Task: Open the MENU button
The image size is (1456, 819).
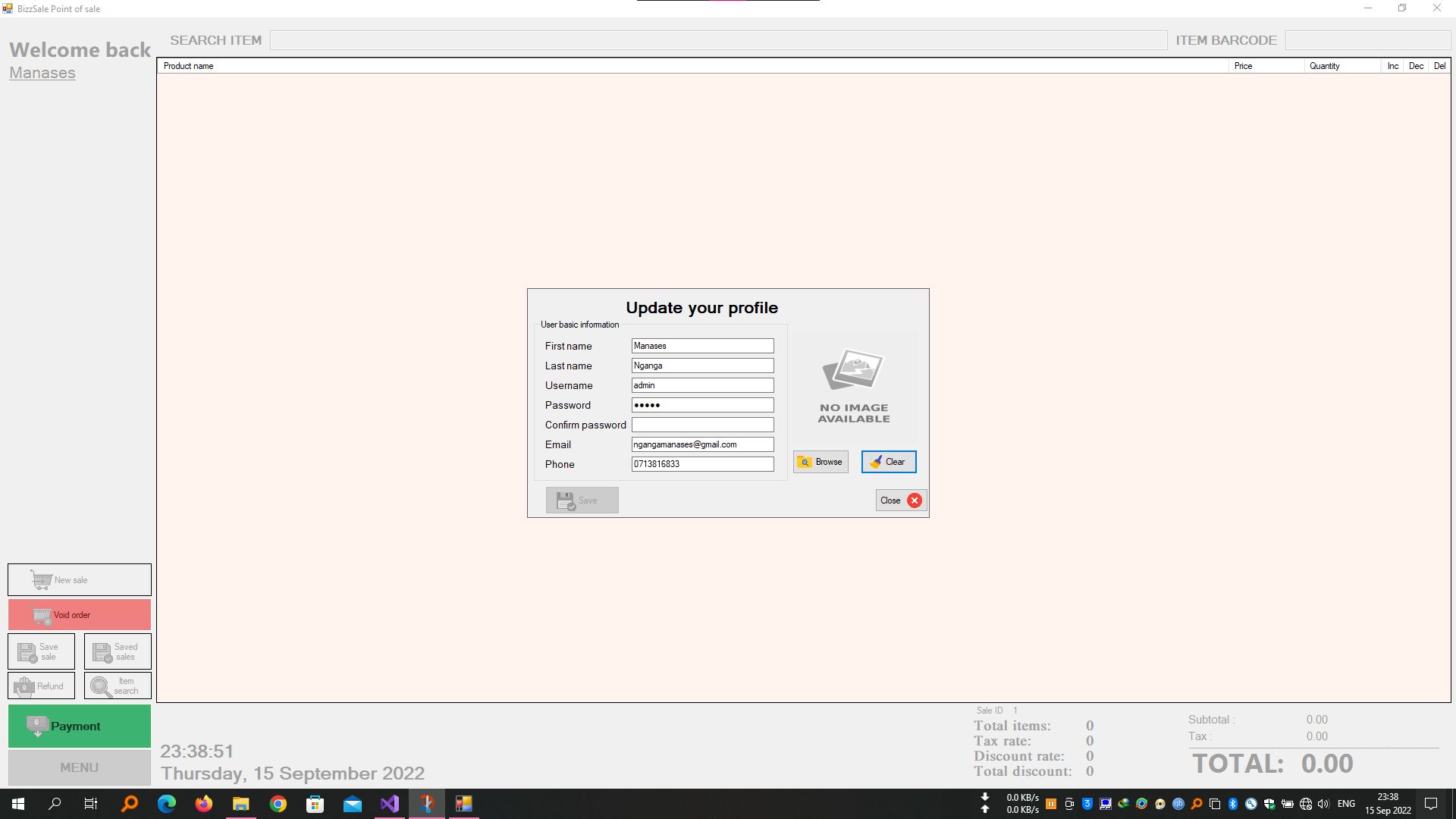Action: 80,767
